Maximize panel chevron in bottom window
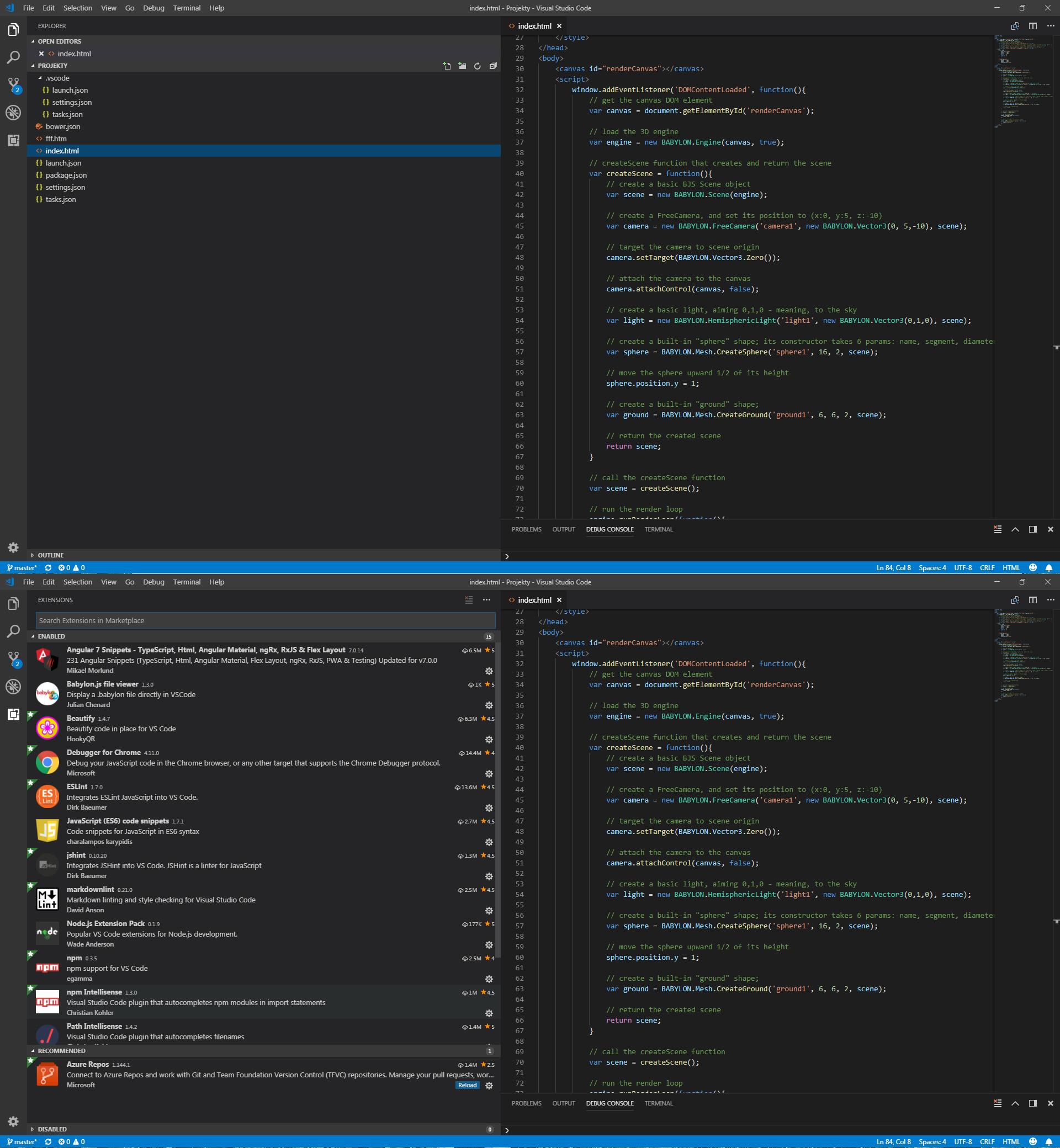 pyautogui.click(x=1015, y=1103)
